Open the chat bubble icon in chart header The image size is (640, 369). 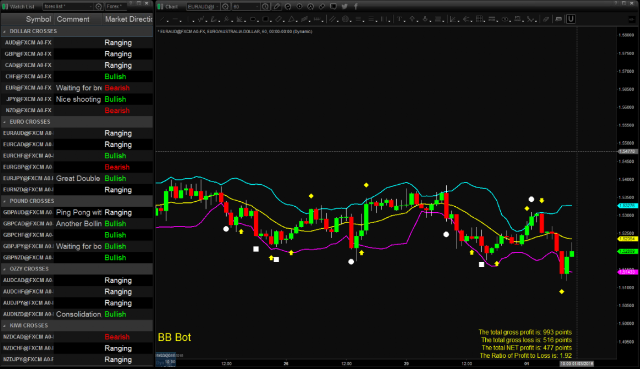click(x=333, y=7)
